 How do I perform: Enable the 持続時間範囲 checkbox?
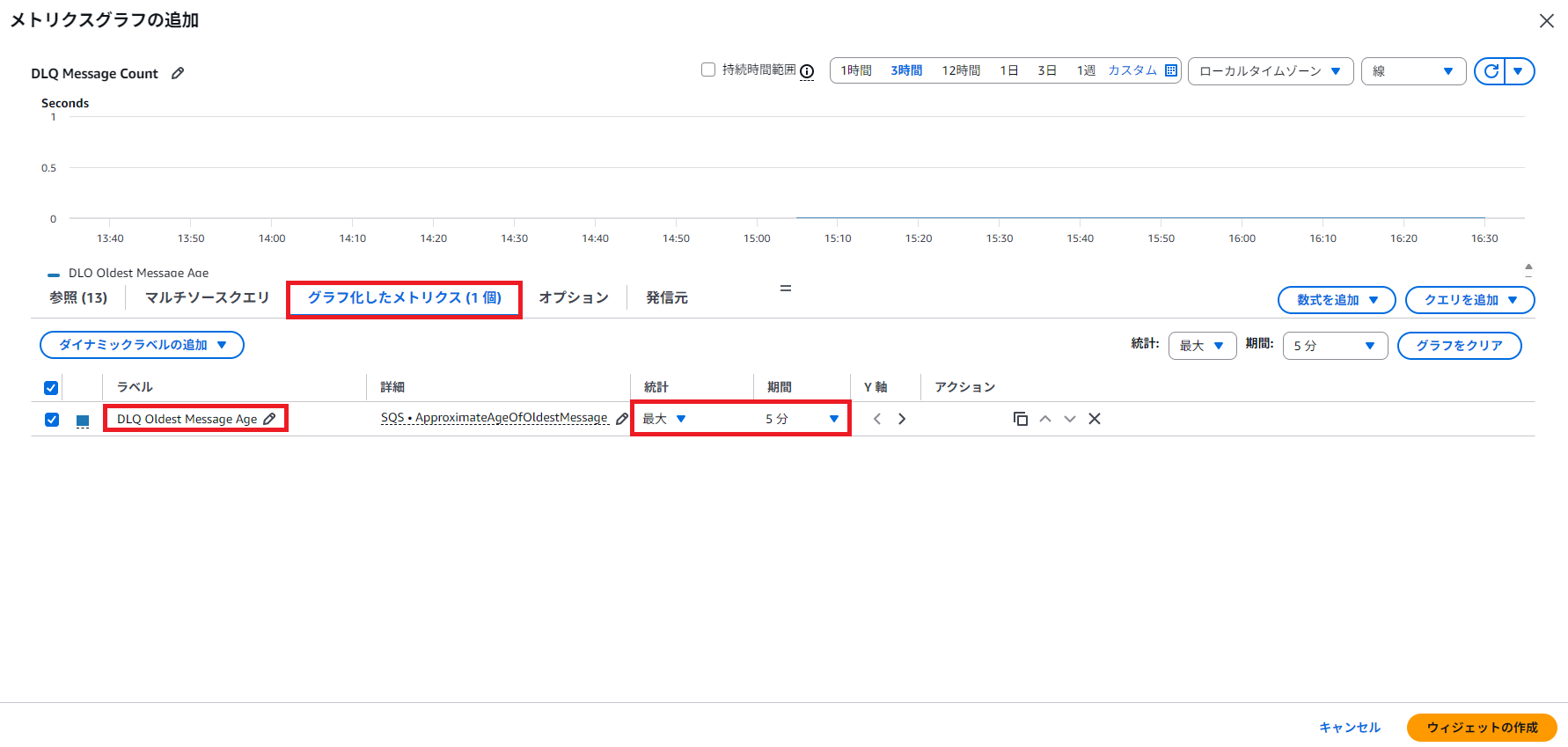[x=708, y=70]
